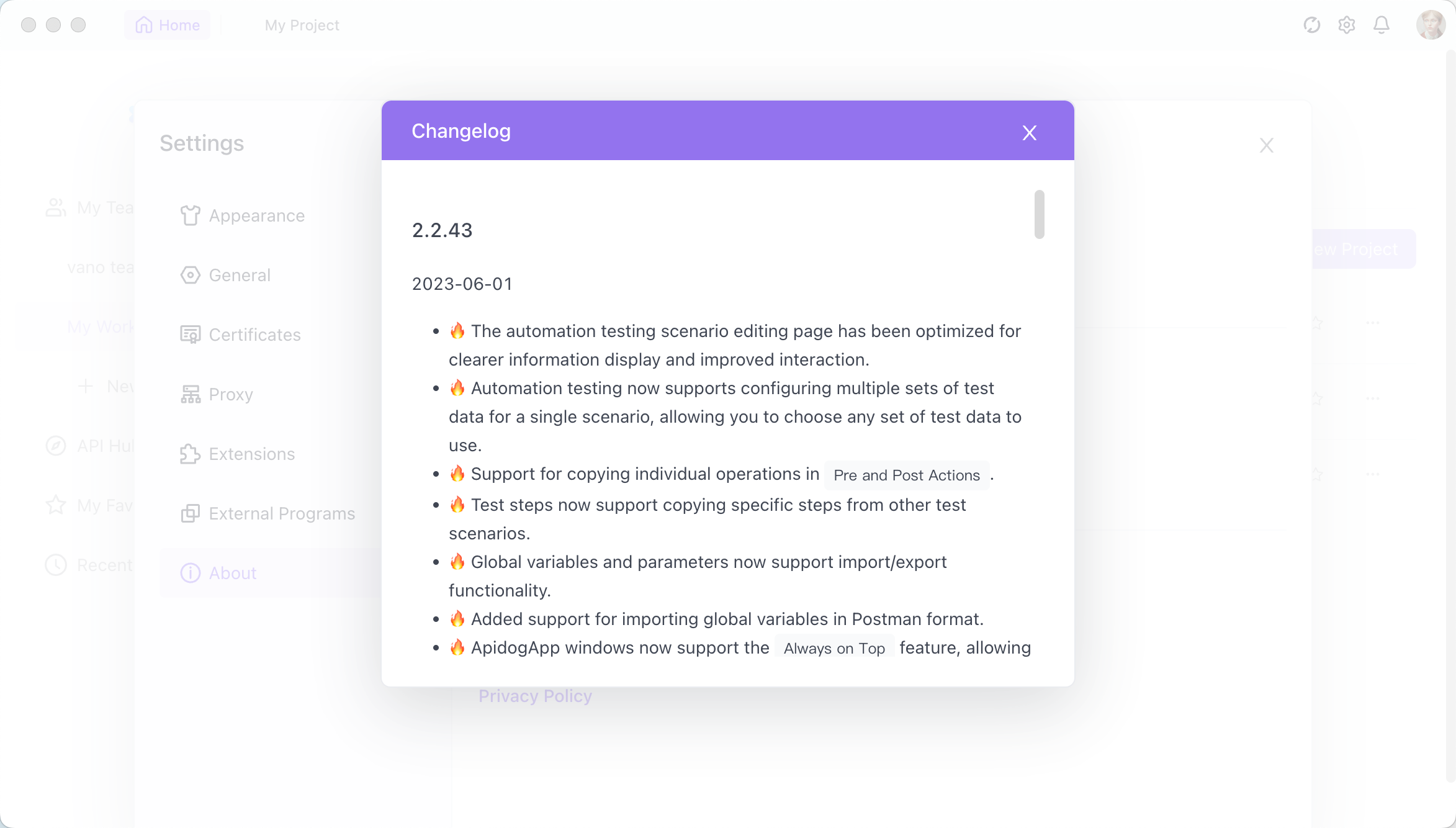Click the External Programs icon

point(190,513)
